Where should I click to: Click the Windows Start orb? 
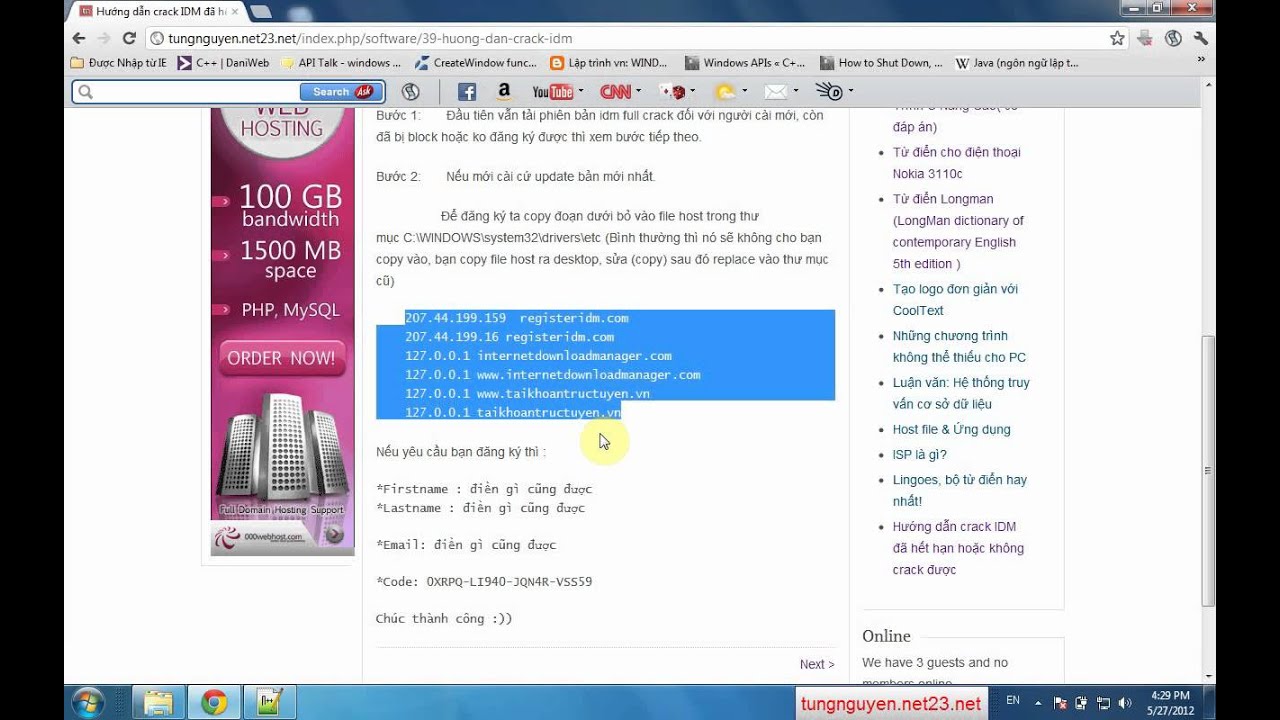tap(87, 702)
